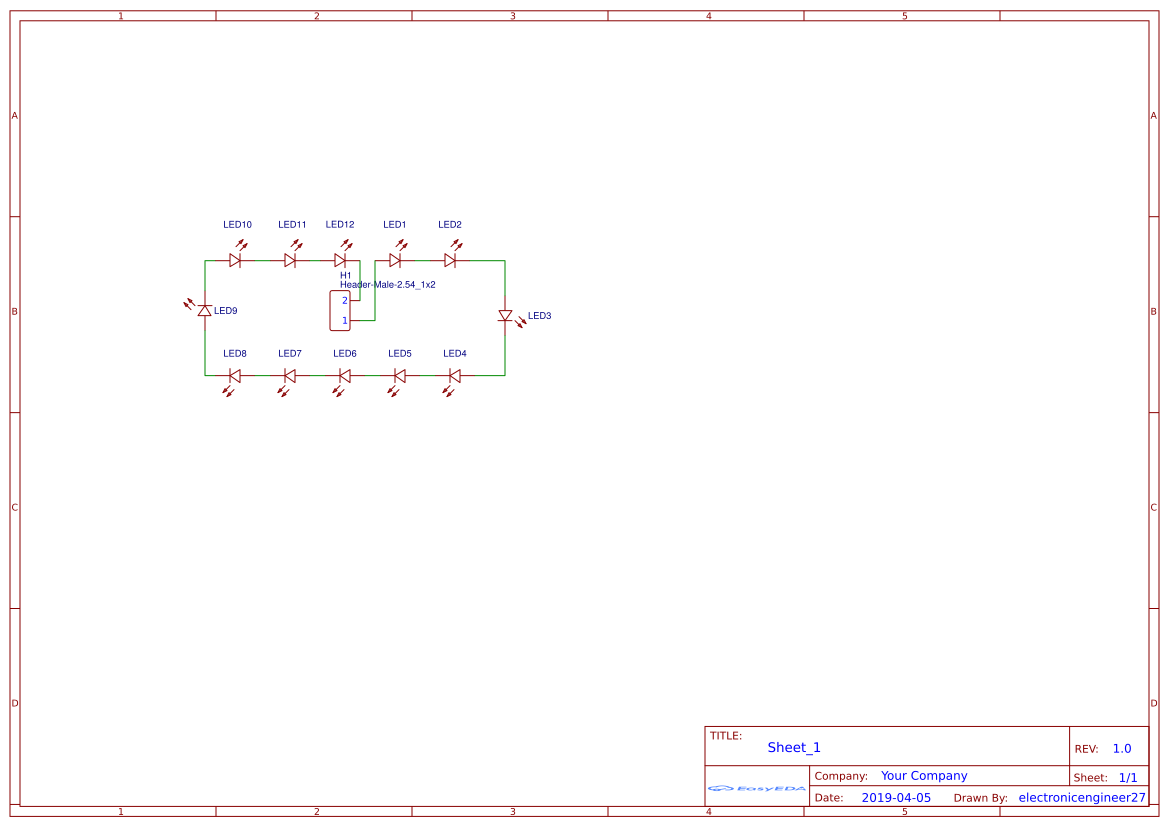Select the wire from header pin 1
Screen dimensions: 1169x827
[x=375, y=291]
